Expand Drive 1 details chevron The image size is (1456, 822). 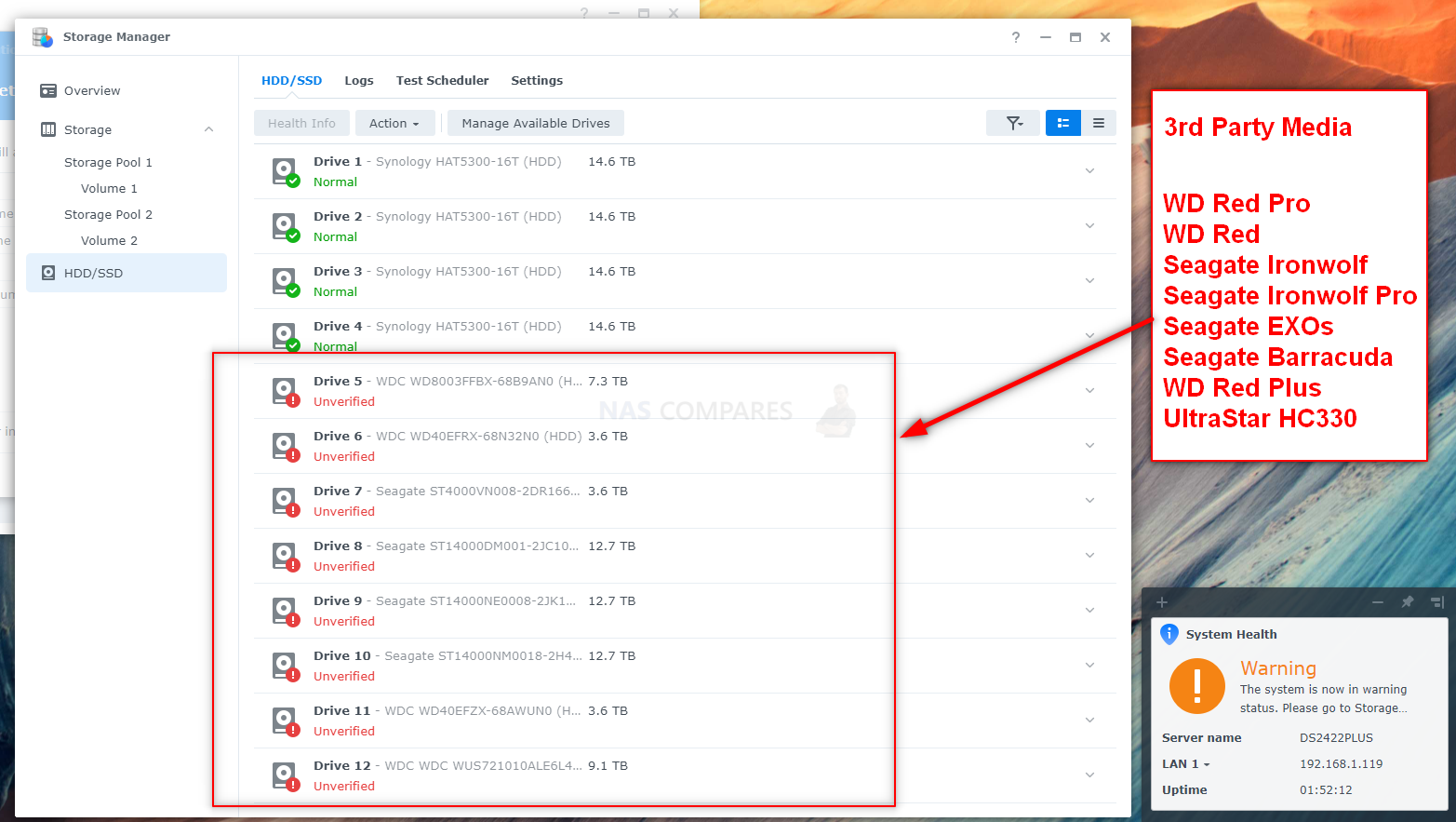point(1089,171)
